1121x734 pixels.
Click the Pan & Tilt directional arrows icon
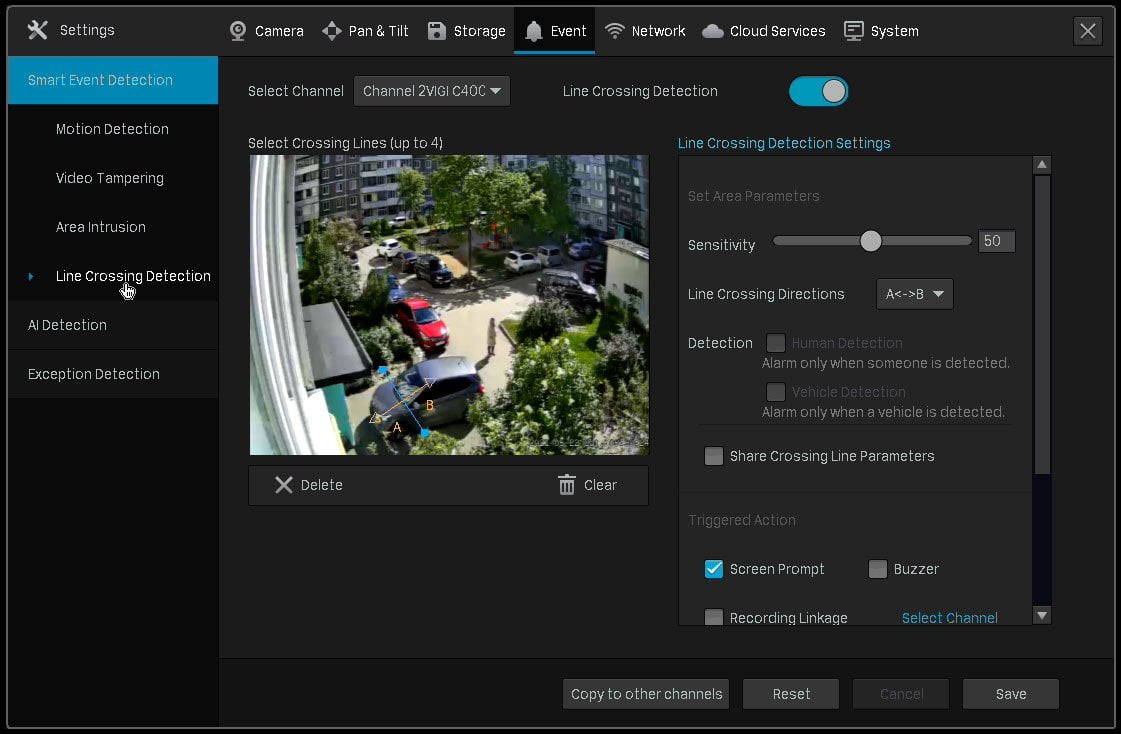(x=332, y=31)
